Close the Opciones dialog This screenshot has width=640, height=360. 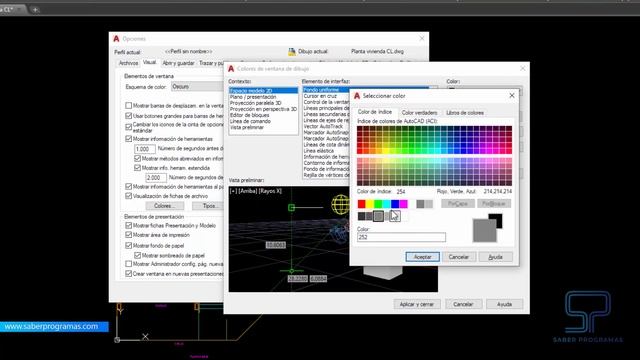(422, 38)
